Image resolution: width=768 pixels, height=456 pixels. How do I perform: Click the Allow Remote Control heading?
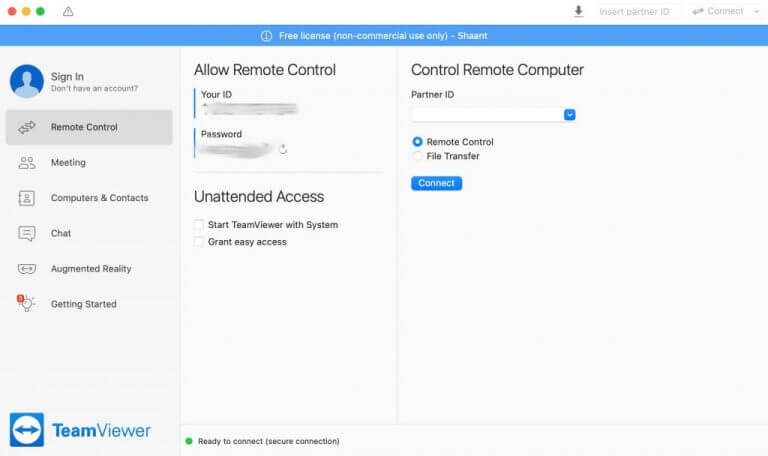coord(265,70)
